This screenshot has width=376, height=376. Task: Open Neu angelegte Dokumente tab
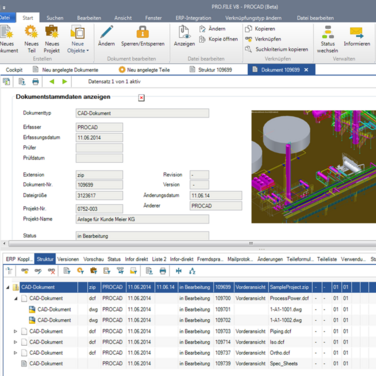pos(65,70)
